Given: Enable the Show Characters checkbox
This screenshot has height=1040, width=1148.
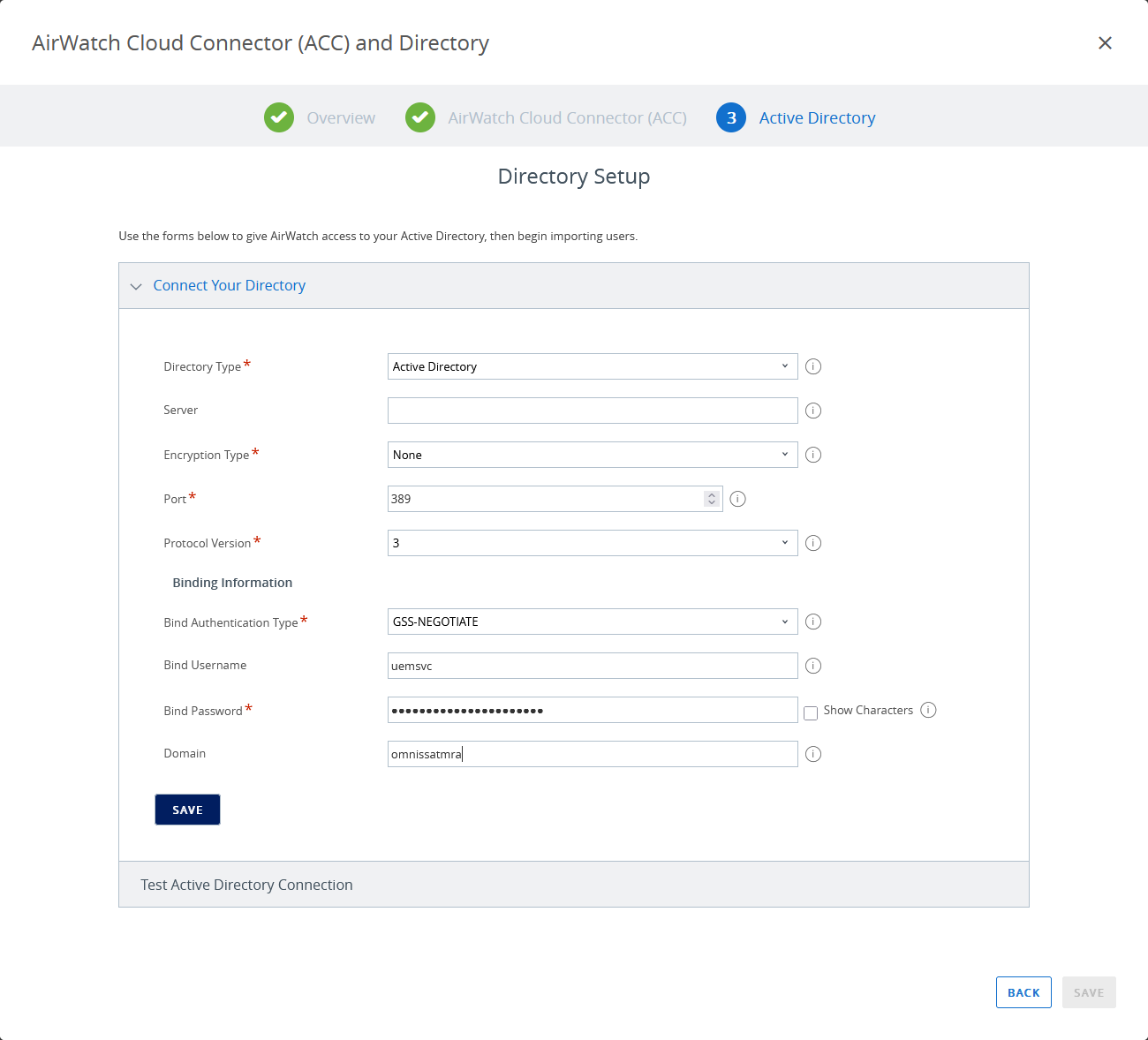Looking at the screenshot, I should 811,713.
